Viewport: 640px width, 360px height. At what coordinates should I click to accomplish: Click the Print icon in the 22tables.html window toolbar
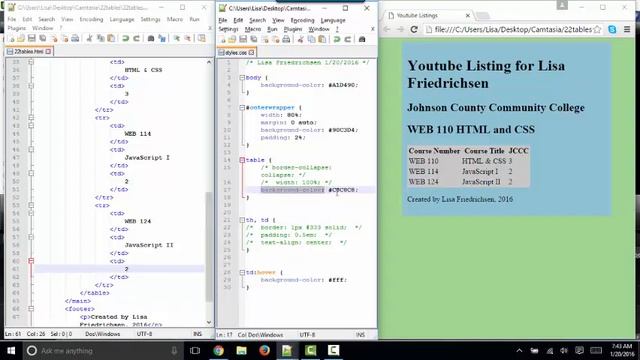click(75, 39)
